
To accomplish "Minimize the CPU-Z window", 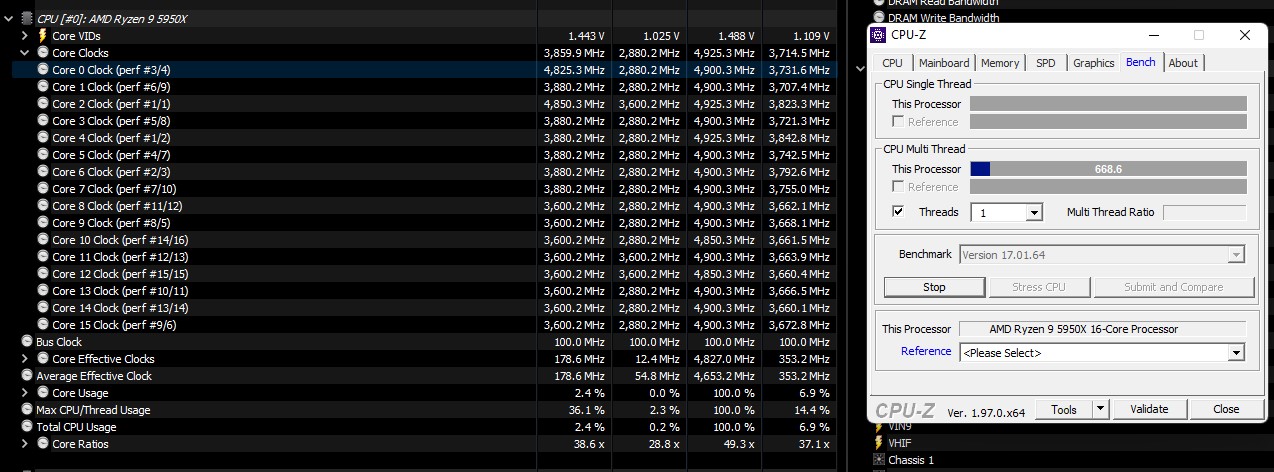I will 1155,35.
